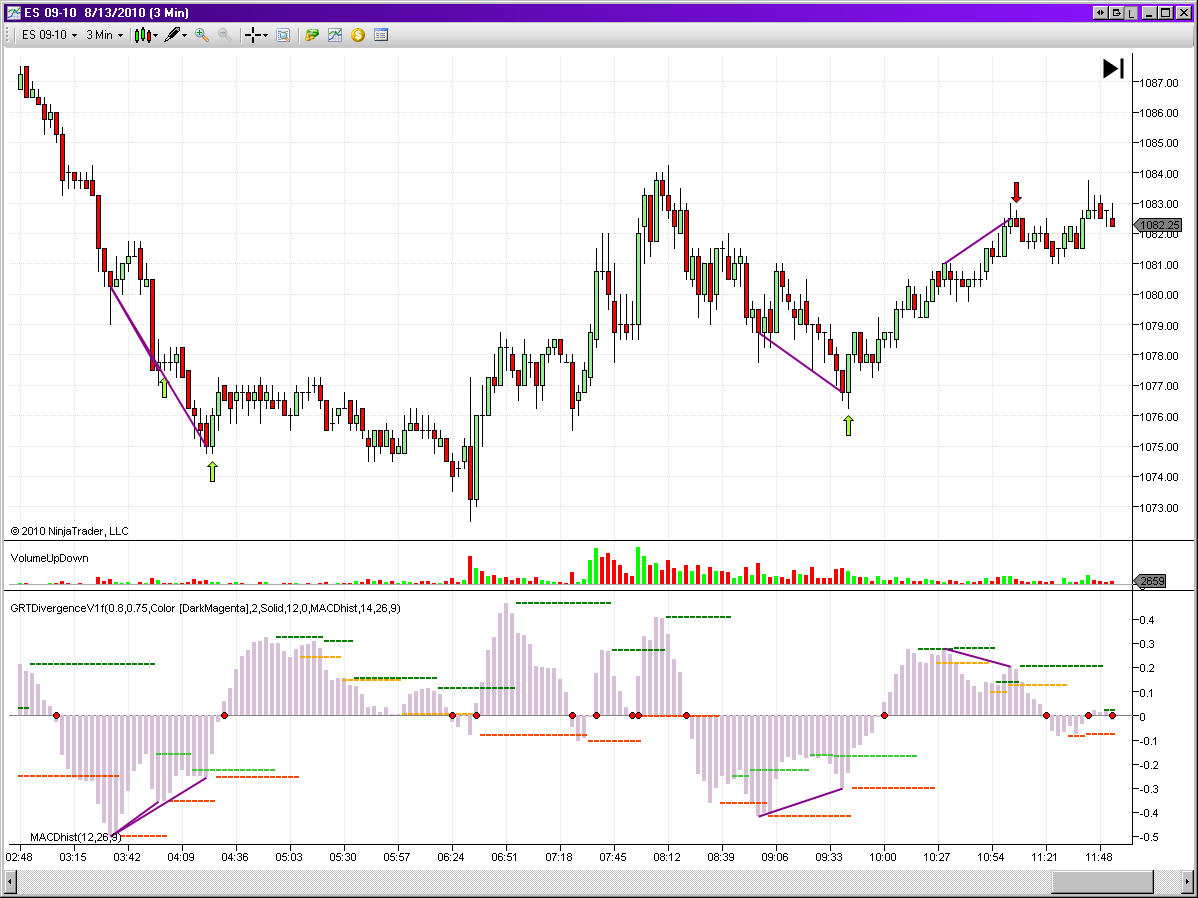Jump to last bar with skip-forward arrow

click(x=1113, y=69)
